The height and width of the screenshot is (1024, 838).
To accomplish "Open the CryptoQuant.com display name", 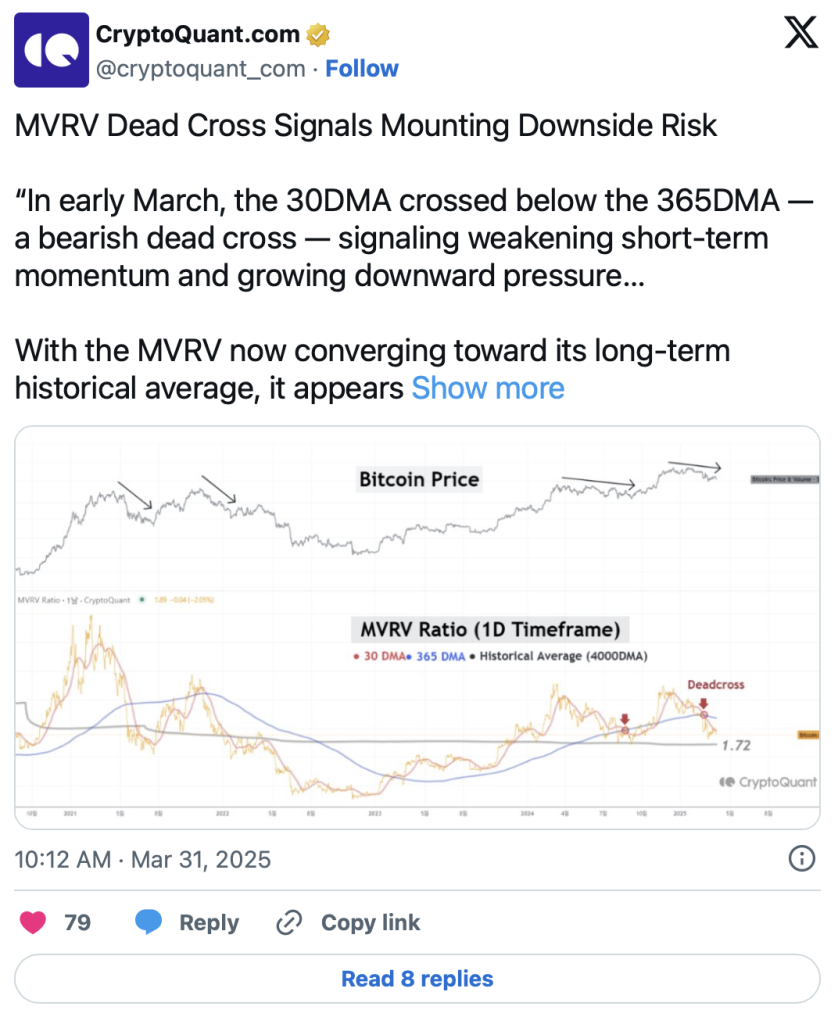I will (197, 35).
